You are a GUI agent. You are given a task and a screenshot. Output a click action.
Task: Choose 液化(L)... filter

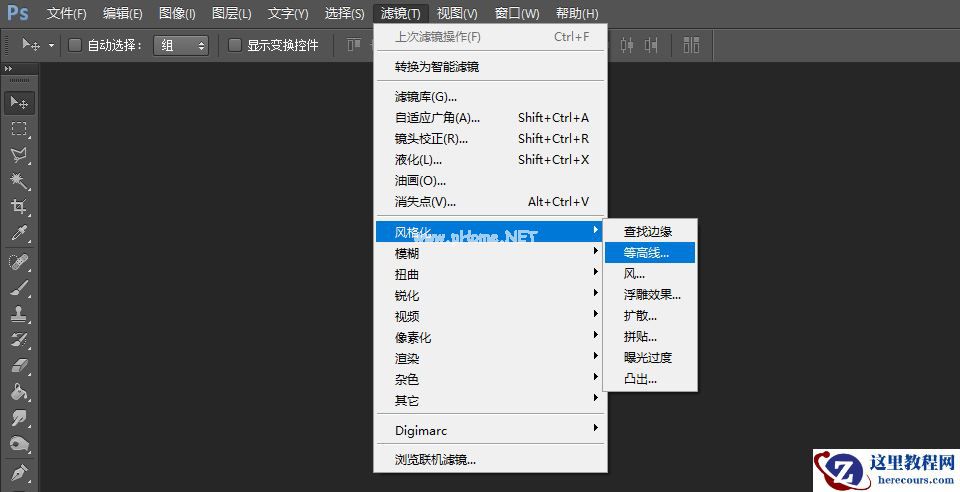pos(490,160)
